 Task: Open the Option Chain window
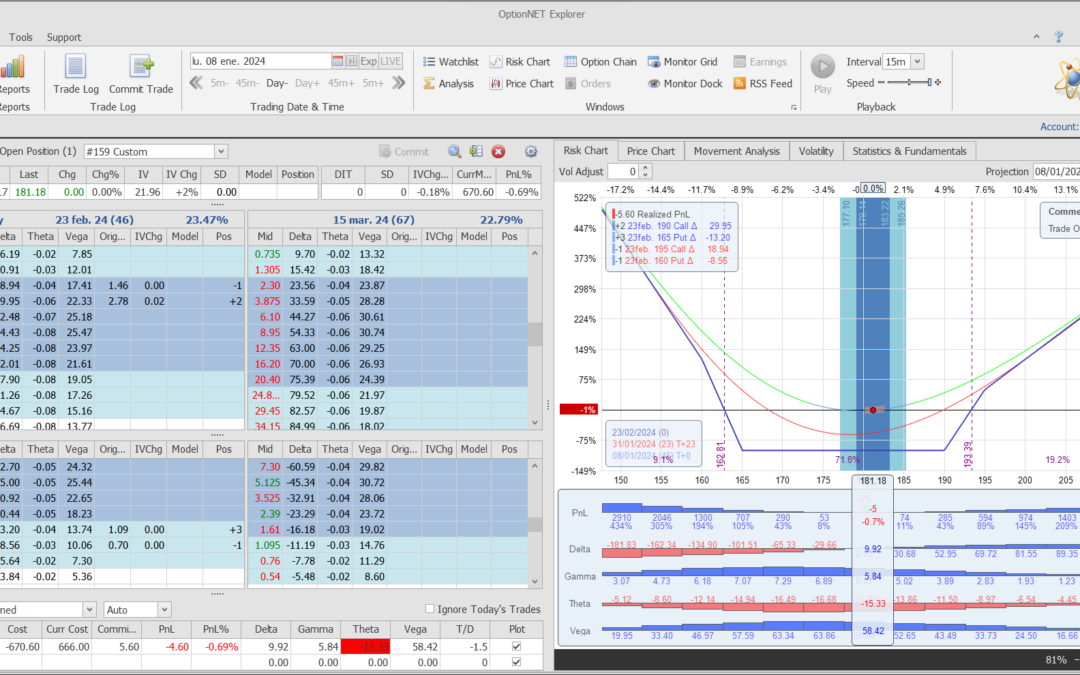600,62
